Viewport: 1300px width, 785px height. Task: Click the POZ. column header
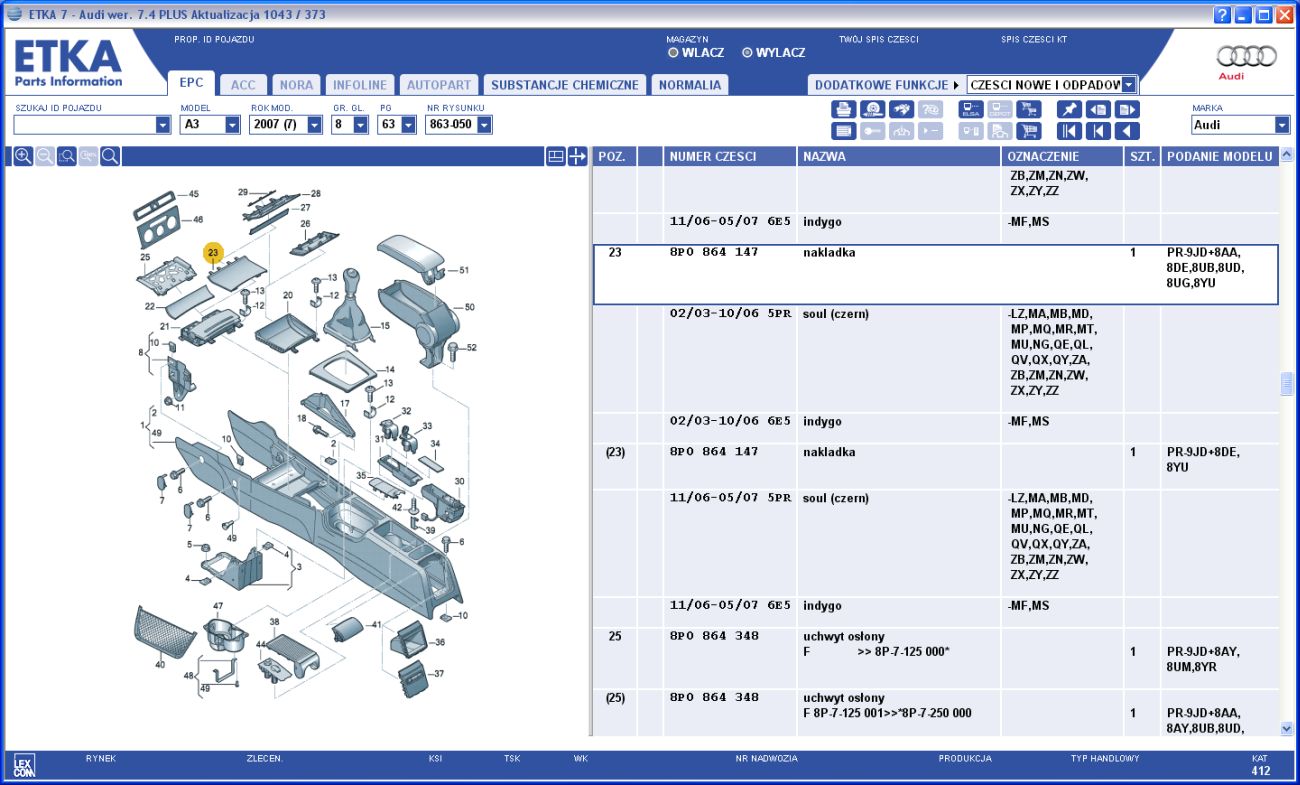tap(615, 157)
